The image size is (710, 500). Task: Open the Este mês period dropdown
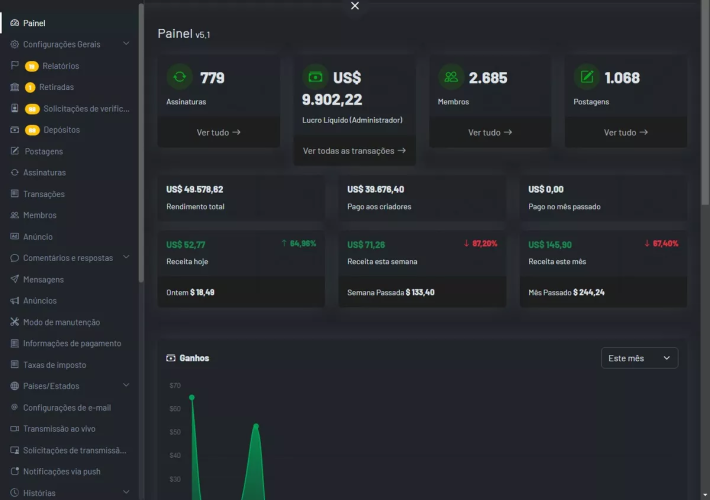(x=639, y=358)
